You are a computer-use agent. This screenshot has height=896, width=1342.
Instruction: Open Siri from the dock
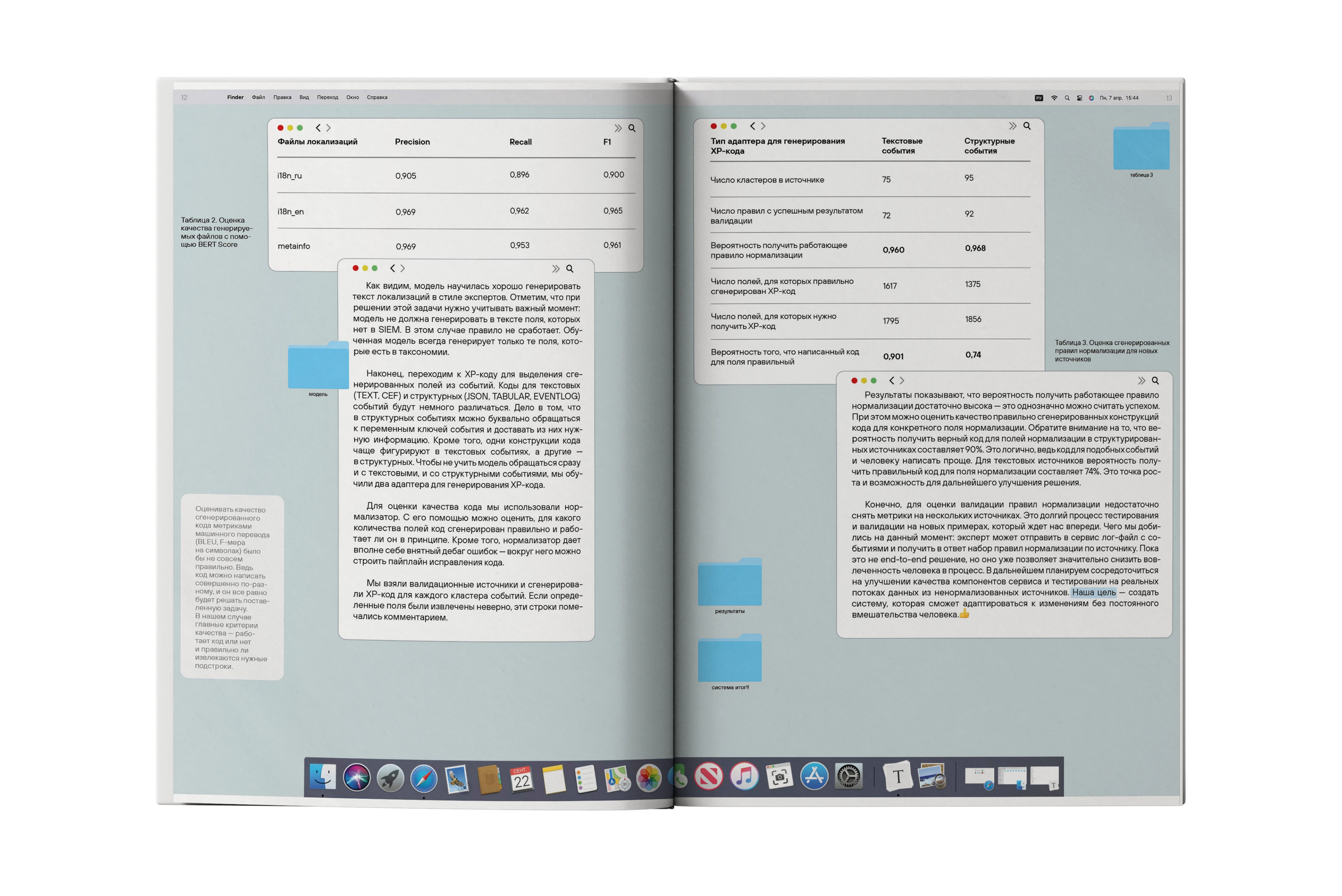(x=356, y=778)
